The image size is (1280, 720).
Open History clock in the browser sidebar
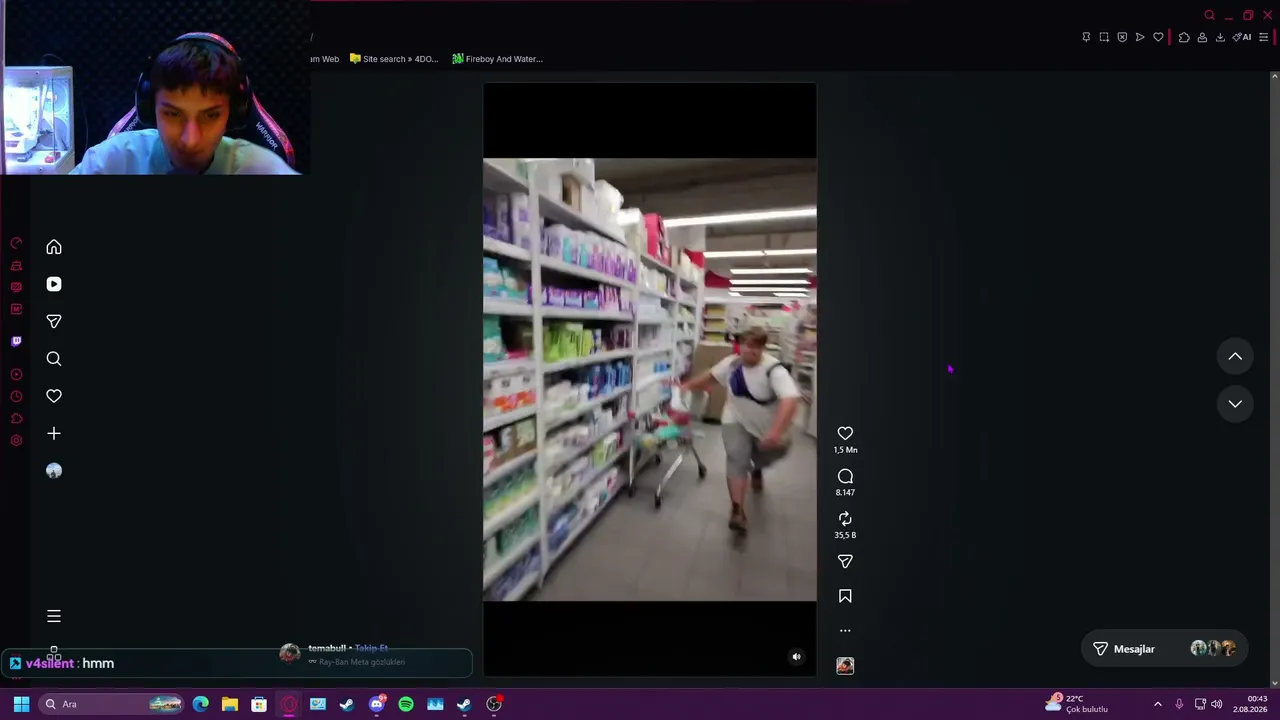tap(16, 396)
